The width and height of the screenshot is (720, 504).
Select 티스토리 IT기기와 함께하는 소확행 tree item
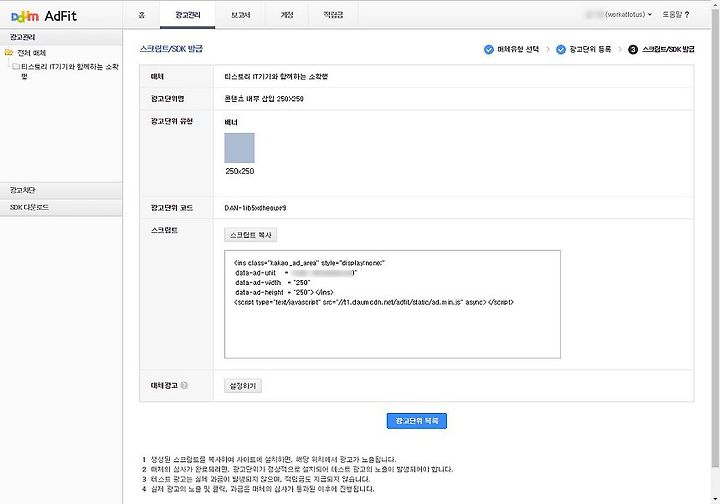click(70, 71)
